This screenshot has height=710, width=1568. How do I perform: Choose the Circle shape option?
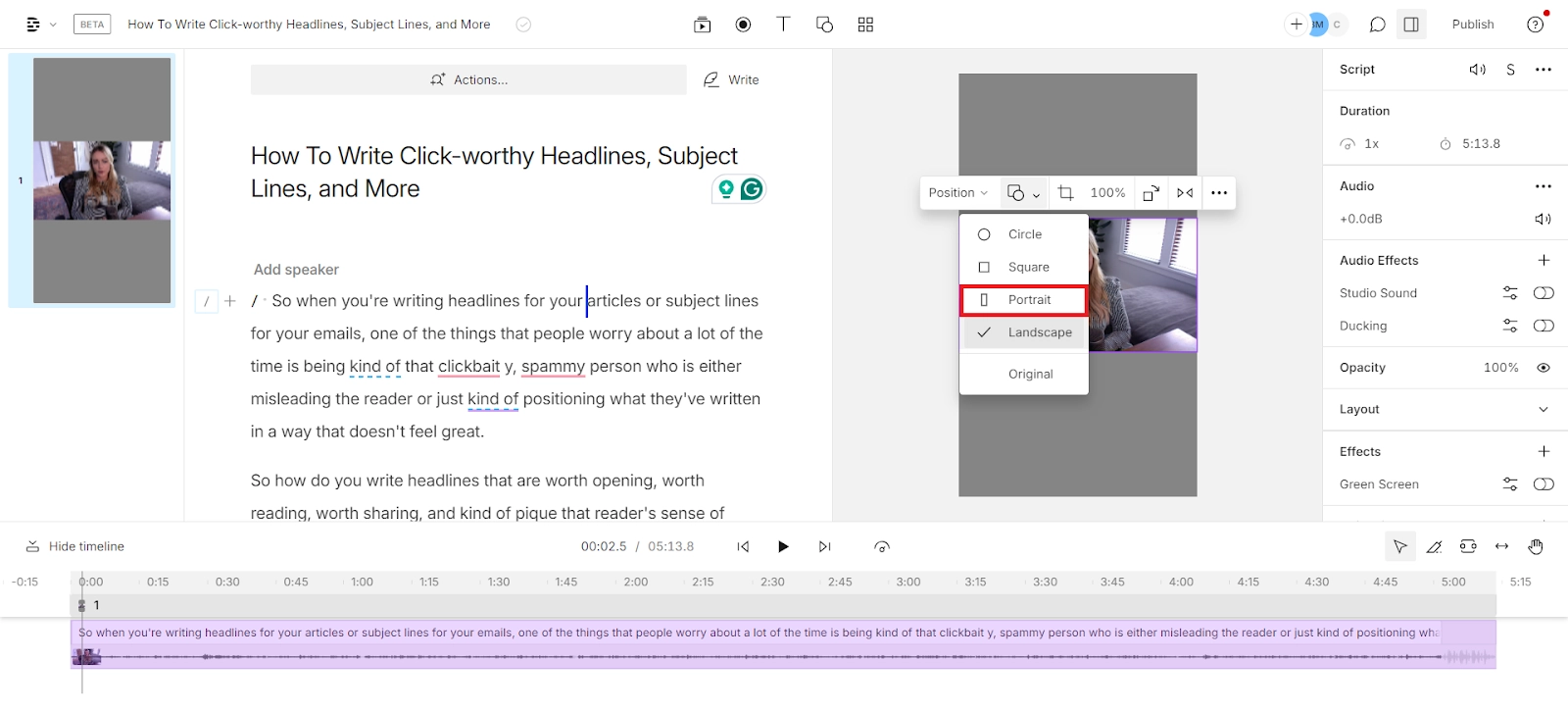pyautogui.click(x=1024, y=234)
